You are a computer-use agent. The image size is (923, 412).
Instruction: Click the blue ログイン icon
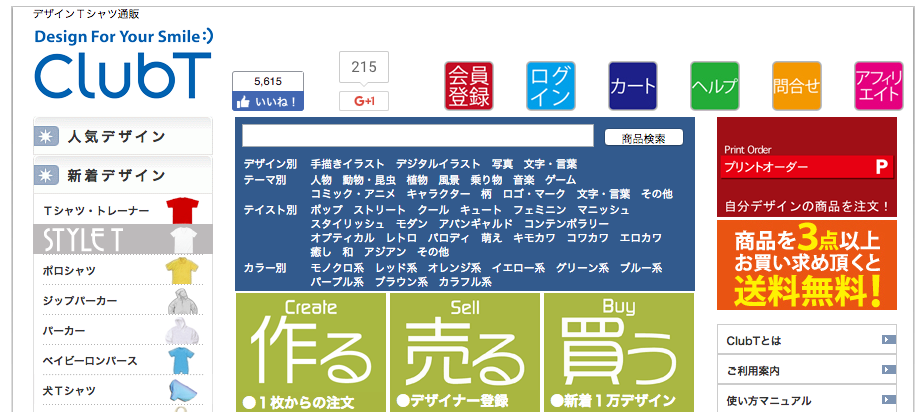click(x=550, y=86)
